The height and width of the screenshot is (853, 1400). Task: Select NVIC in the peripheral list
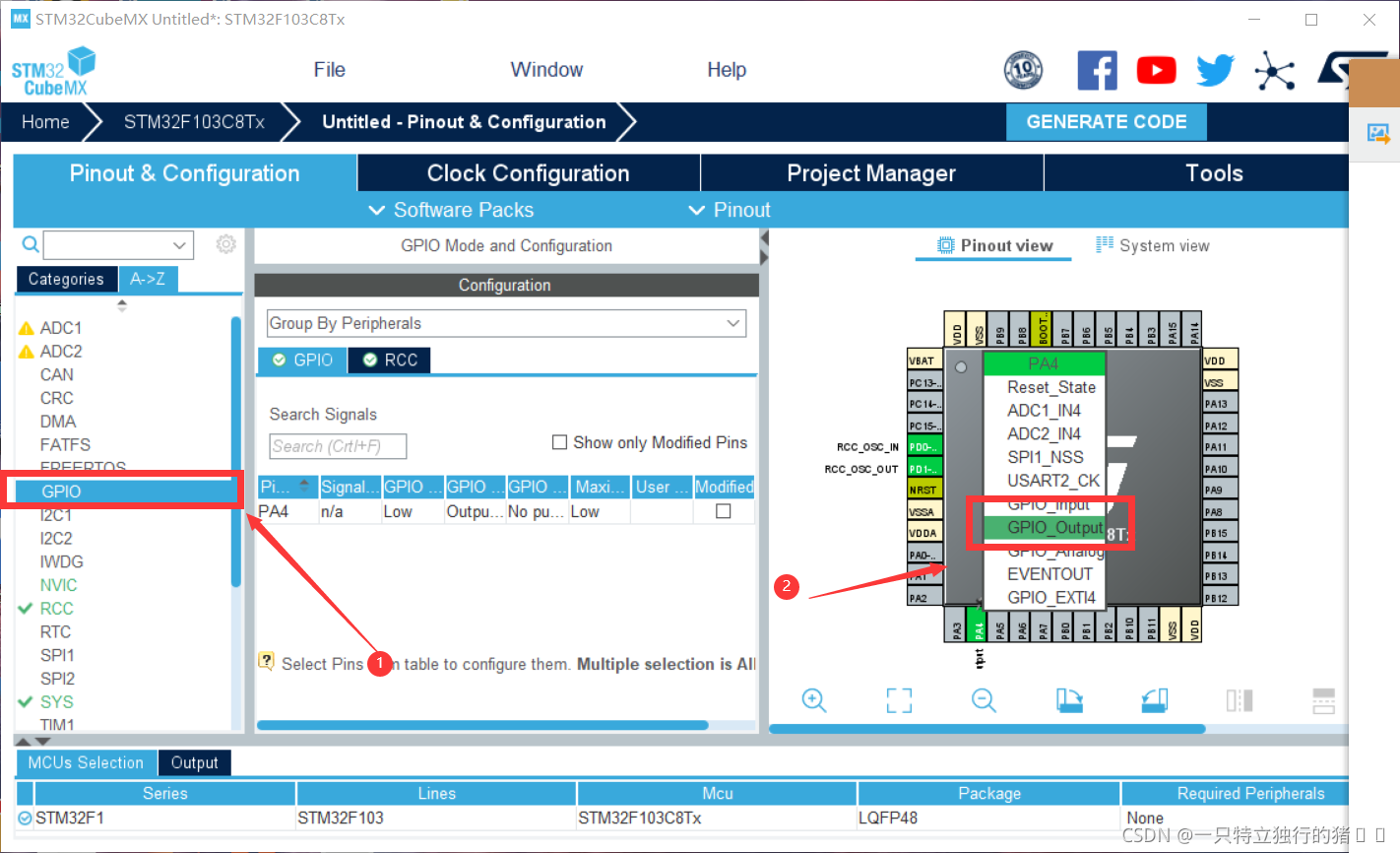click(58, 585)
